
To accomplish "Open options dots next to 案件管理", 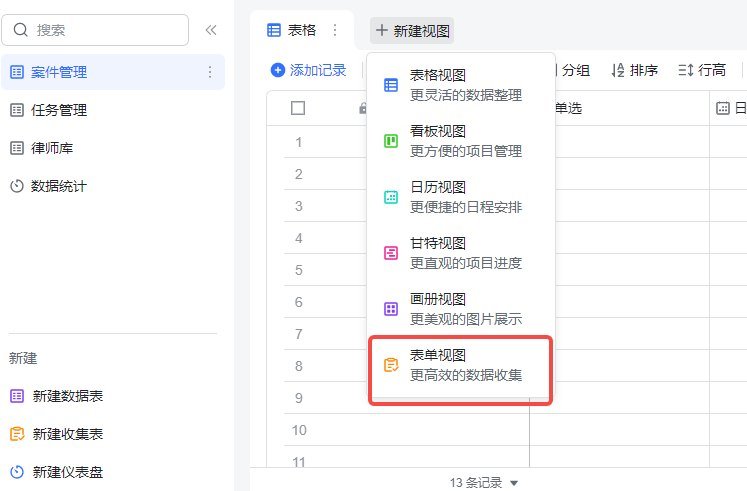I will tap(210, 72).
